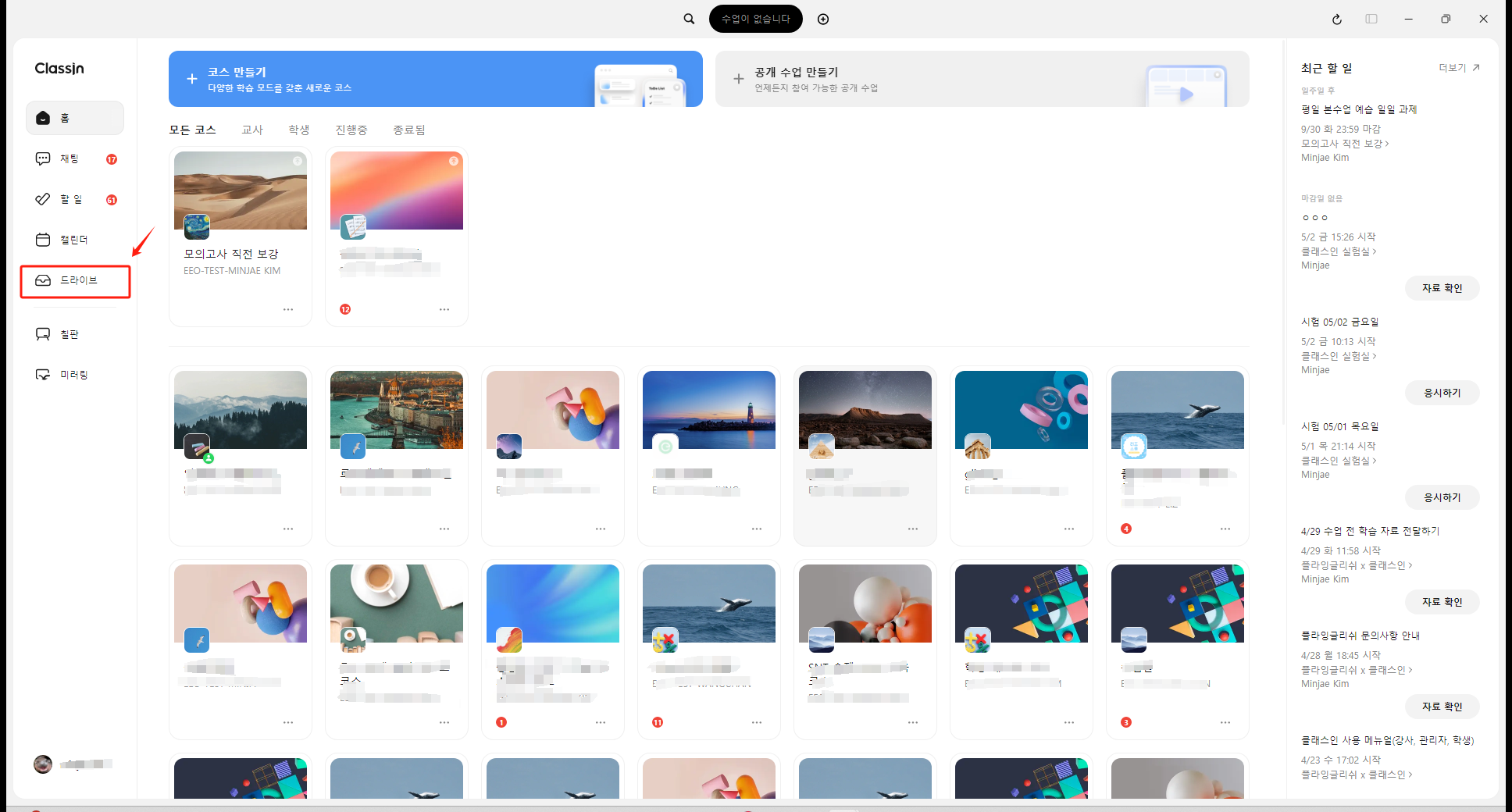Click the 코스 만들기 banner
The image size is (1512, 812).
[x=436, y=79]
